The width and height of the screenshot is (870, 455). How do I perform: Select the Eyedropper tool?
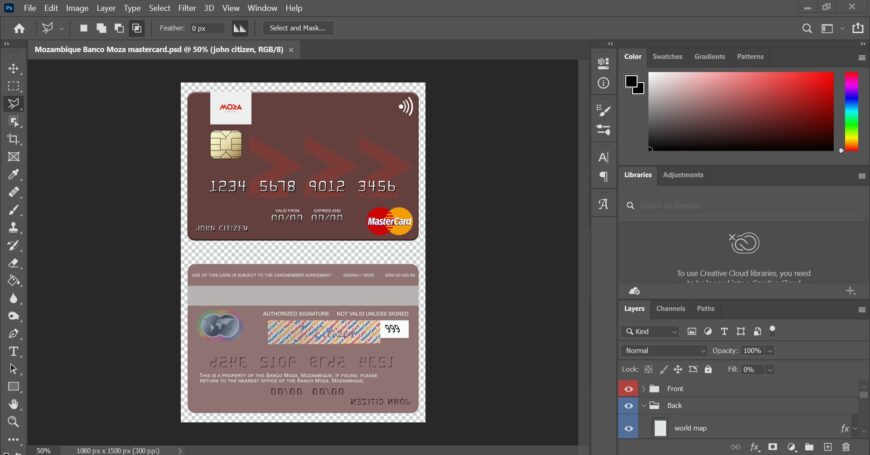click(13, 175)
